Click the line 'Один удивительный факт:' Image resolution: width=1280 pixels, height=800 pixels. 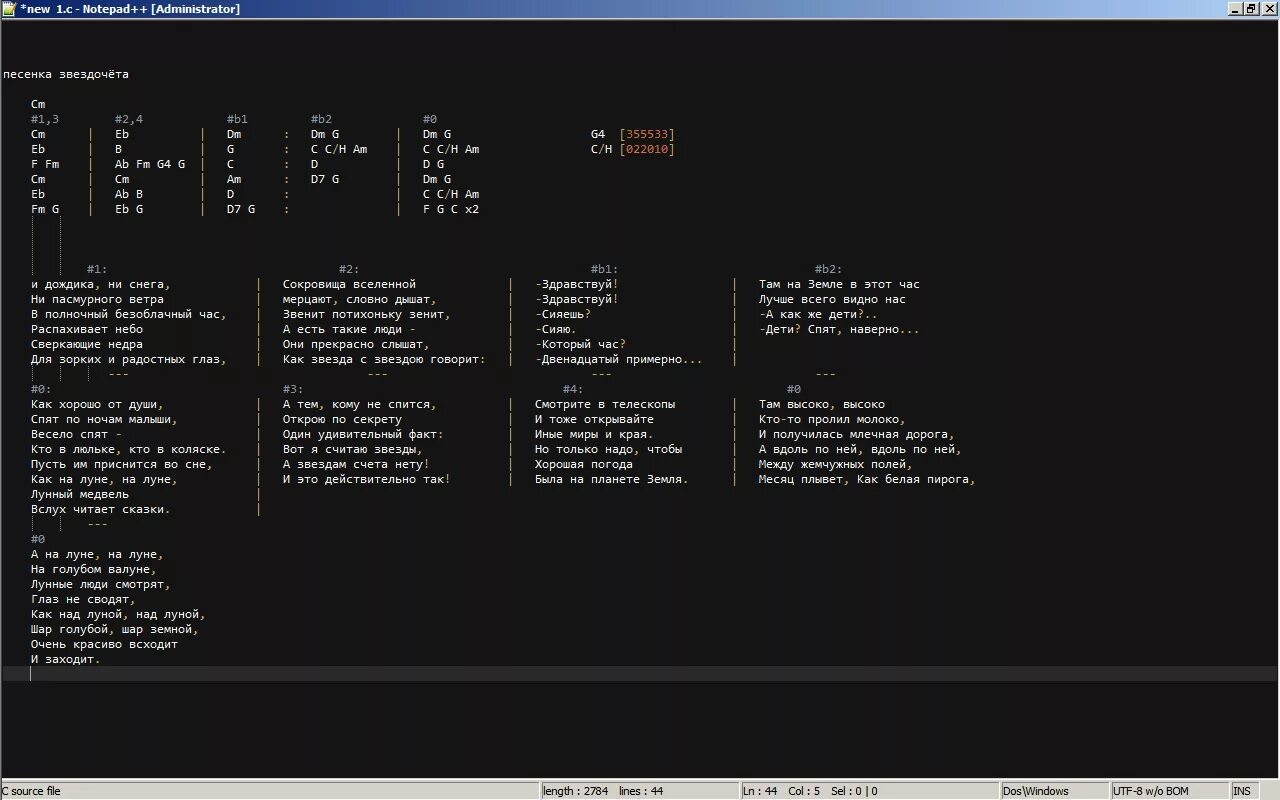pyautogui.click(x=363, y=434)
